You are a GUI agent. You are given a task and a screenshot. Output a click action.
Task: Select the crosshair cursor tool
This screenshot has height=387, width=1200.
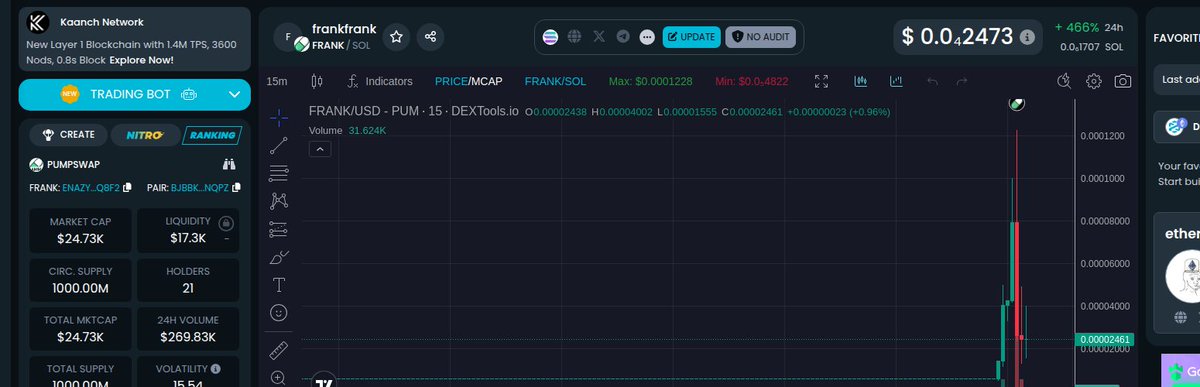279,117
